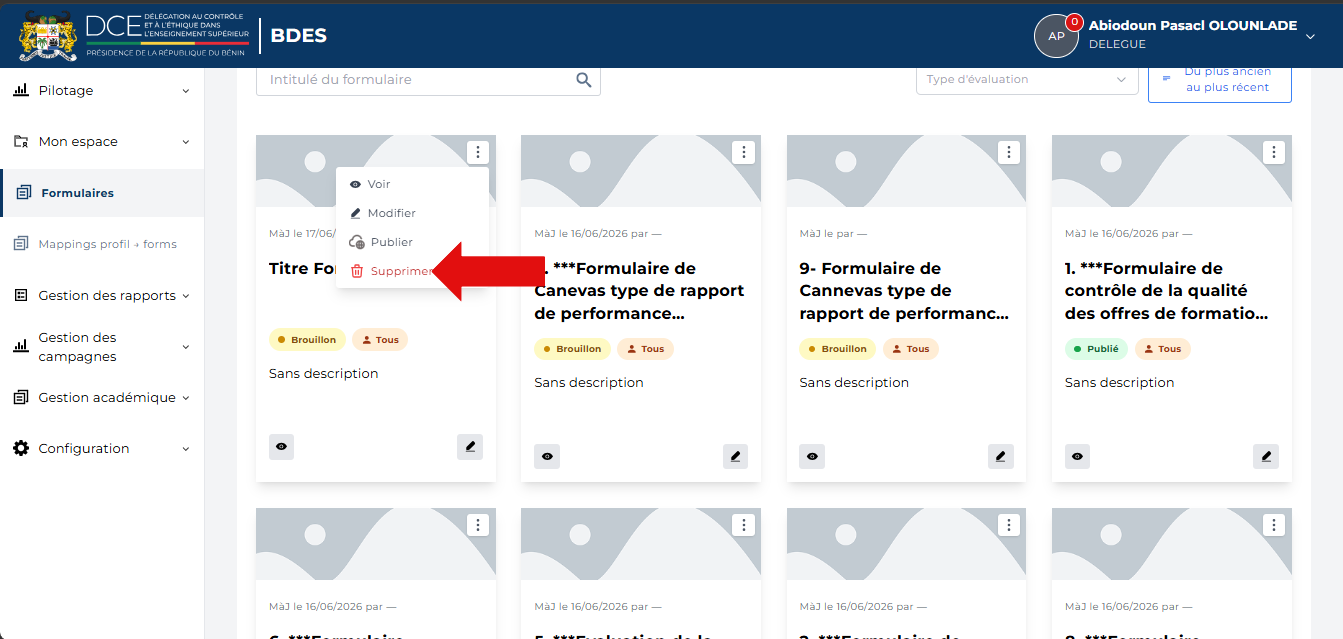Click the Mon espace folder icon

[x=21, y=141]
